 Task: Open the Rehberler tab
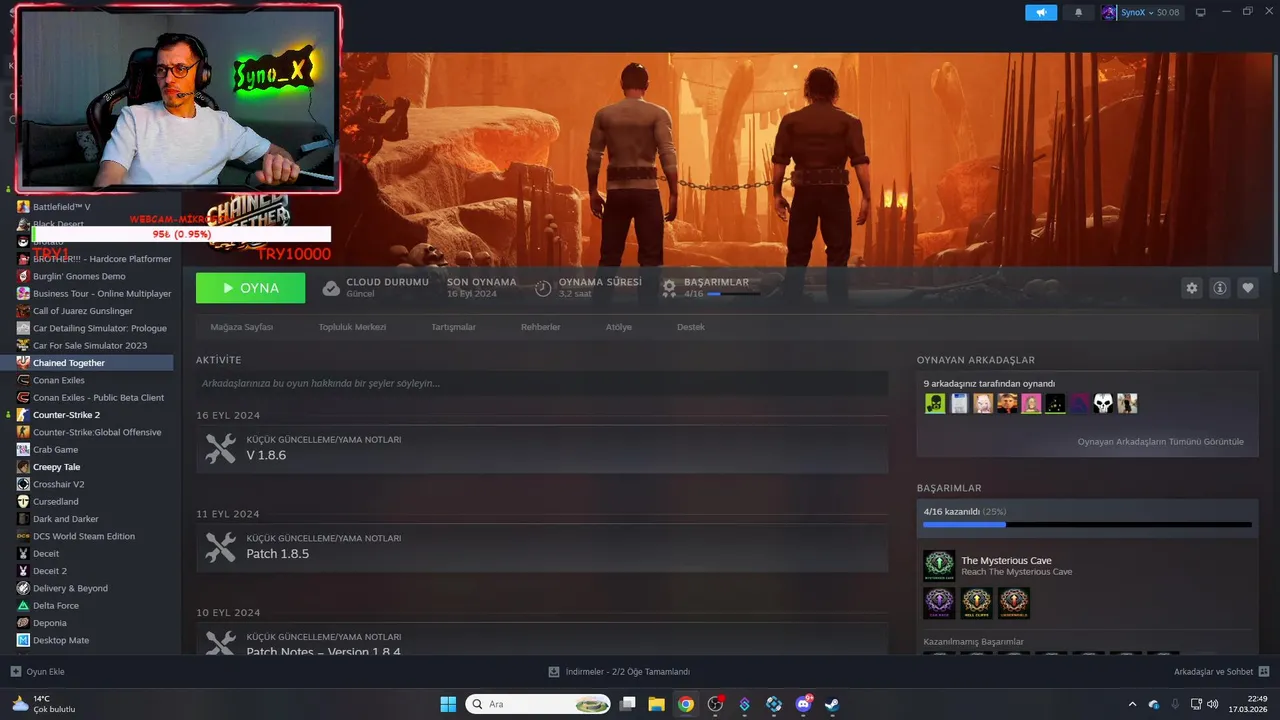click(540, 327)
